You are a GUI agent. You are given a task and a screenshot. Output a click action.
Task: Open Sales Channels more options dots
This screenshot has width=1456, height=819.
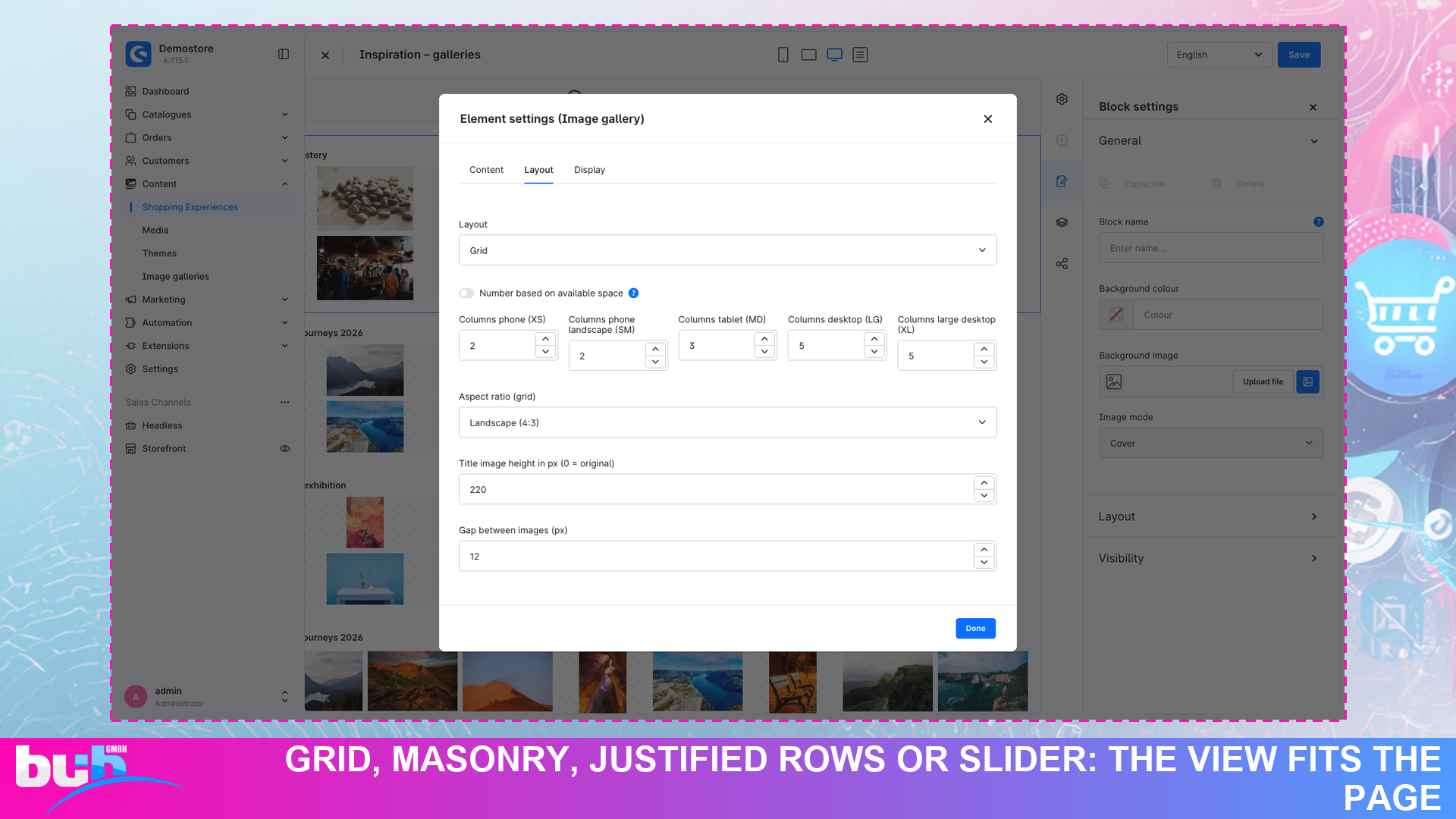[x=284, y=402]
